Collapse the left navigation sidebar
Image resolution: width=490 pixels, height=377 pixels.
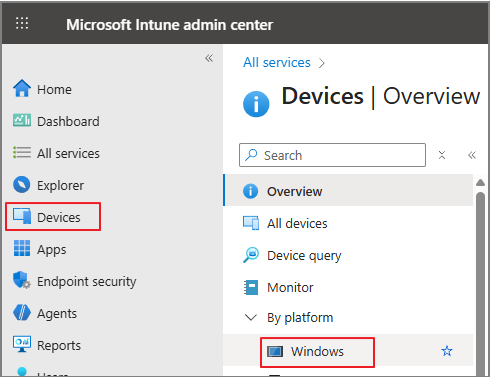click(x=209, y=58)
